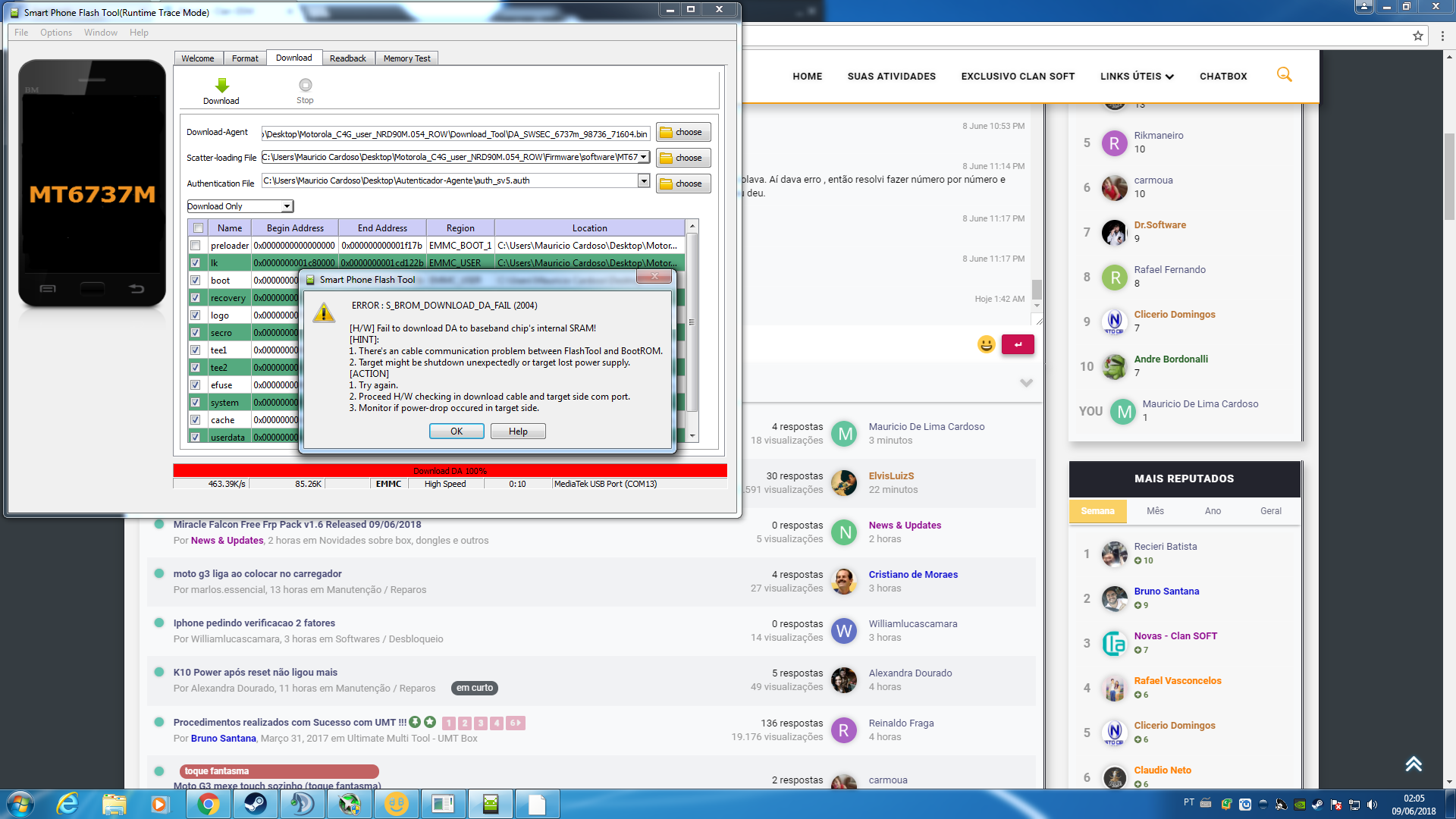Viewport: 1456px width, 819px height.
Task: Select the Mês reputation tab
Action: point(1155,511)
